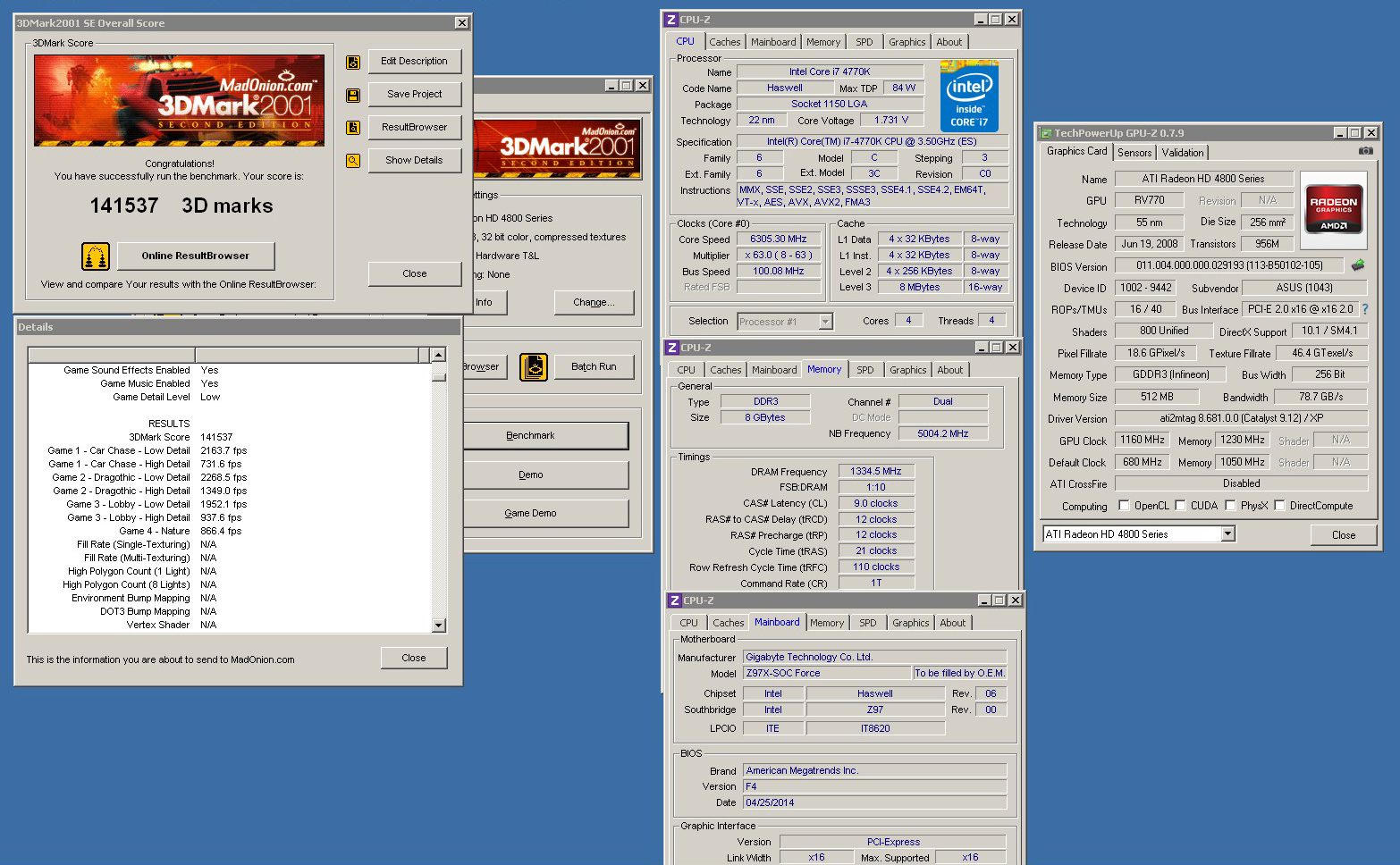This screenshot has width=1400, height=865.
Task: Click the Bus Interface question mark help icon
Action: [1365, 309]
